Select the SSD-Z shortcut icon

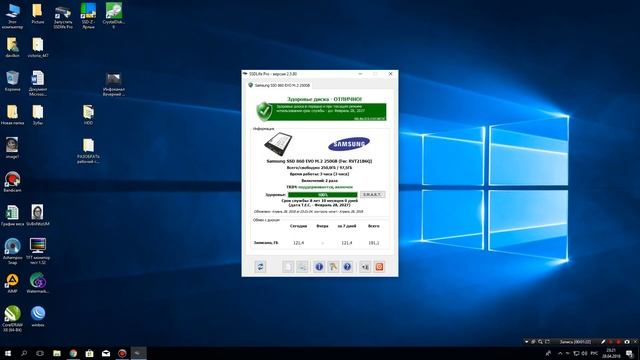click(88, 16)
